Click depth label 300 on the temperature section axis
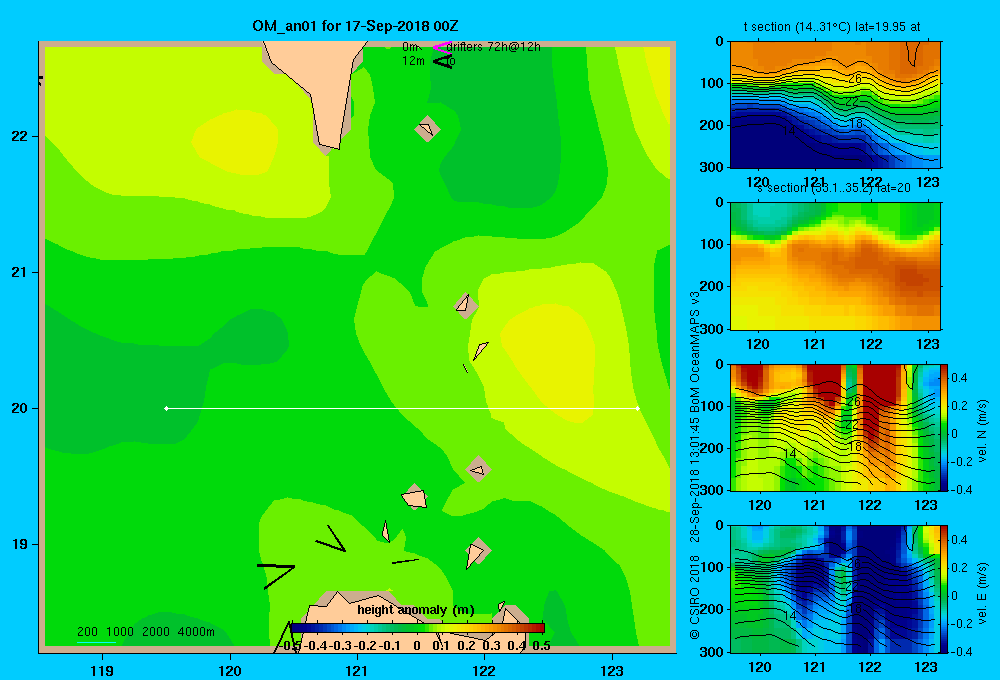The height and width of the screenshot is (680, 1000). point(712,167)
